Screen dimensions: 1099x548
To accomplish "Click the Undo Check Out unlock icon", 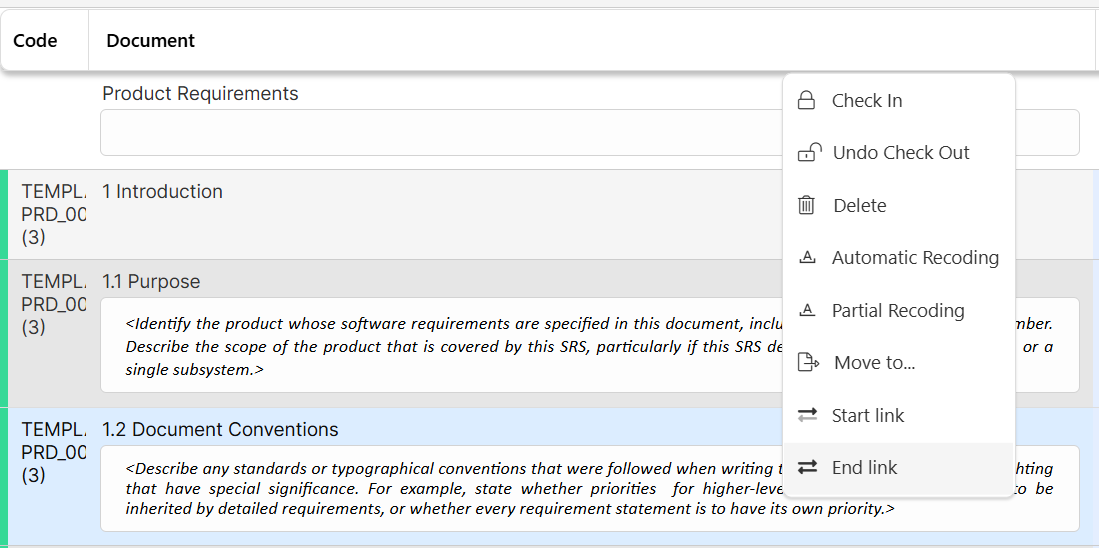I will 808,153.
